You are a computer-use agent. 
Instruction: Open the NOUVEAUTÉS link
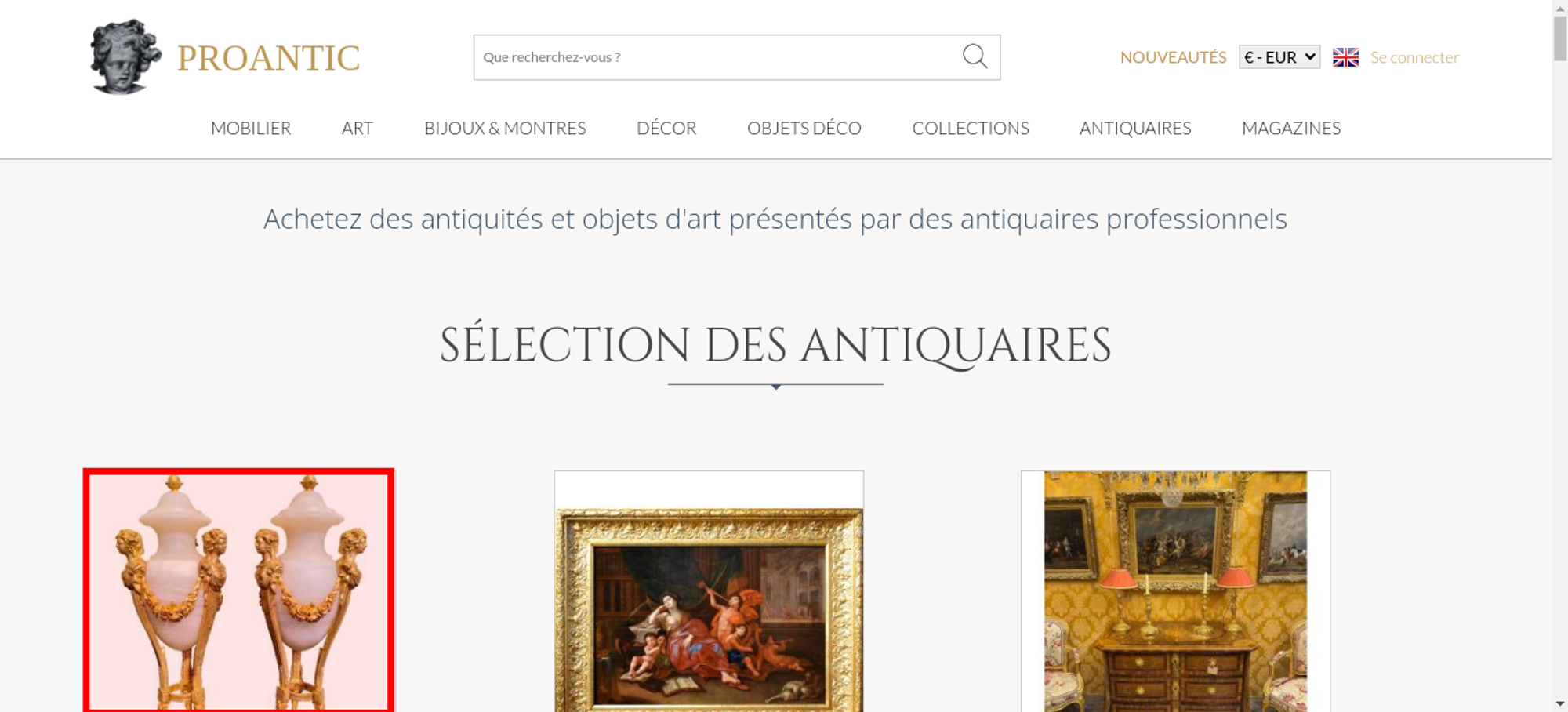pos(1173,57)
